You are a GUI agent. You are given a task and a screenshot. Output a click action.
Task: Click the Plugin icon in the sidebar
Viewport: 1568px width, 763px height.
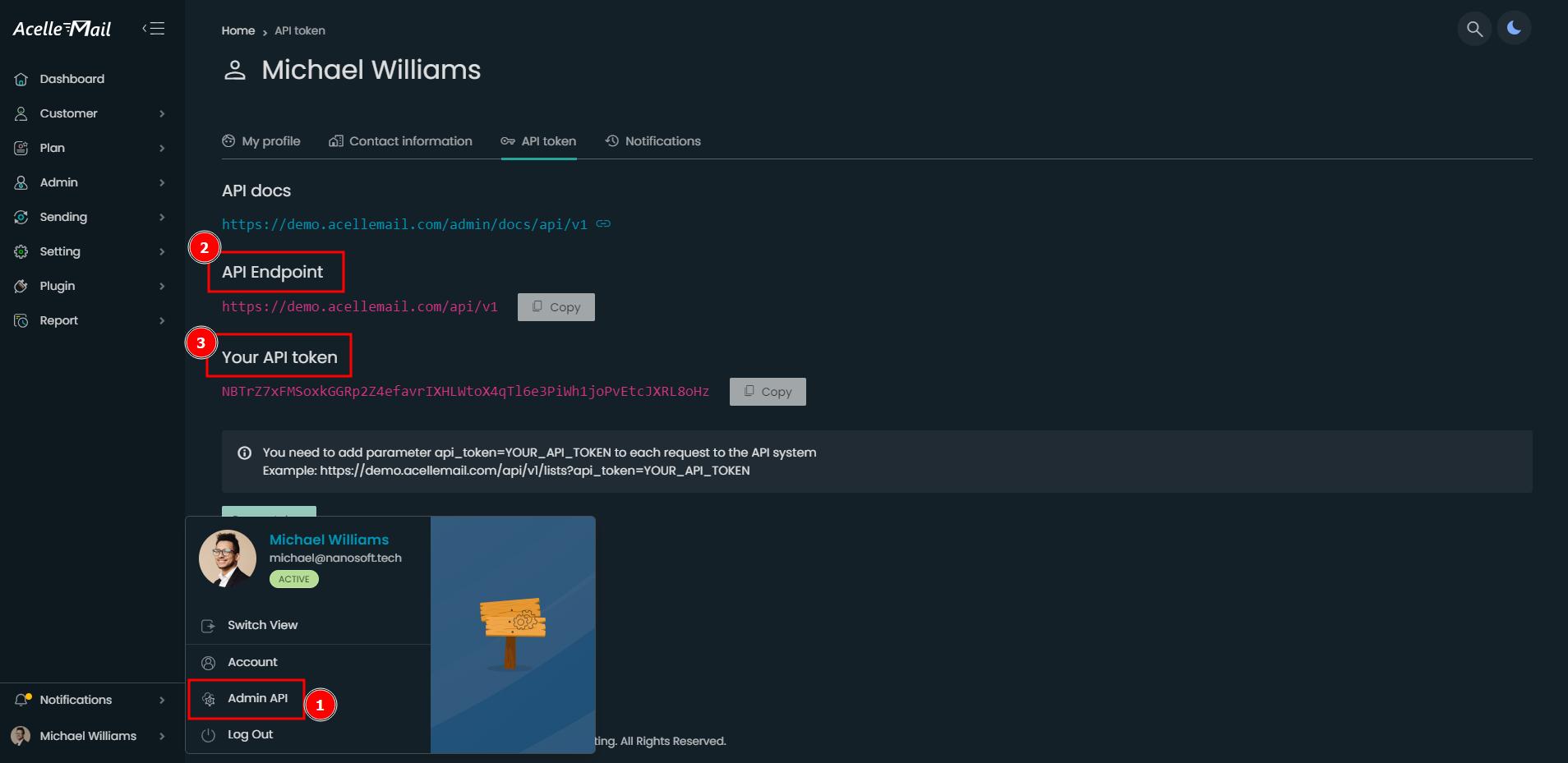[21, 287]
